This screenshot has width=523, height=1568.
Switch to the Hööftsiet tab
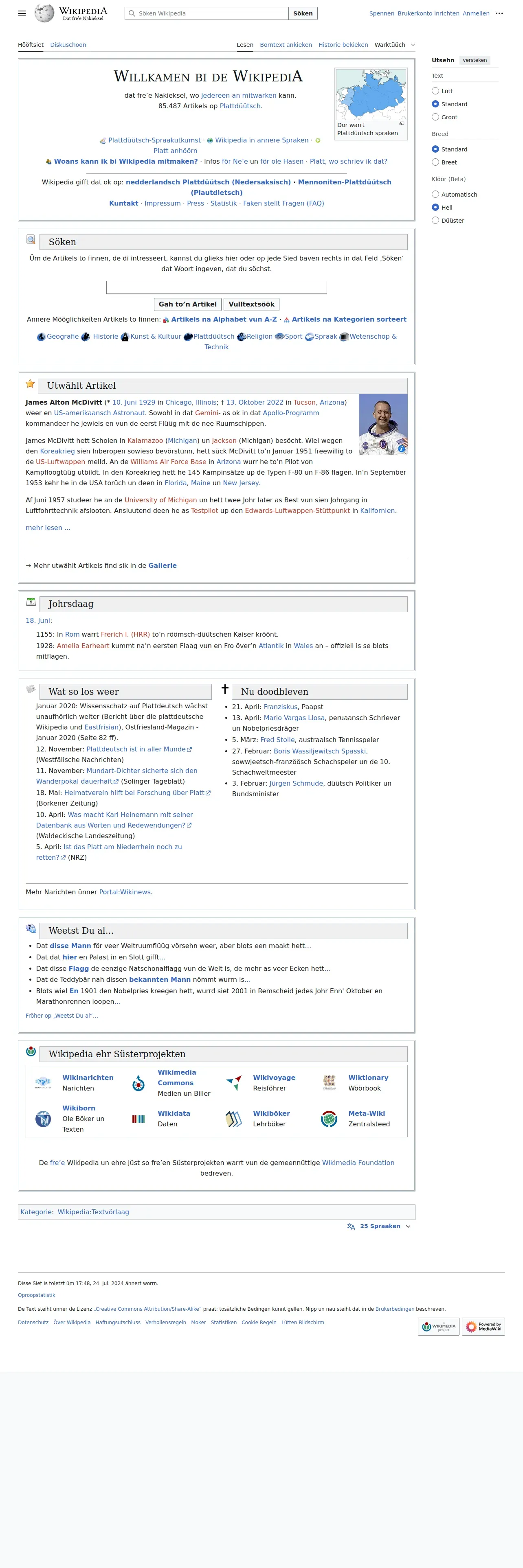point(31,45)
